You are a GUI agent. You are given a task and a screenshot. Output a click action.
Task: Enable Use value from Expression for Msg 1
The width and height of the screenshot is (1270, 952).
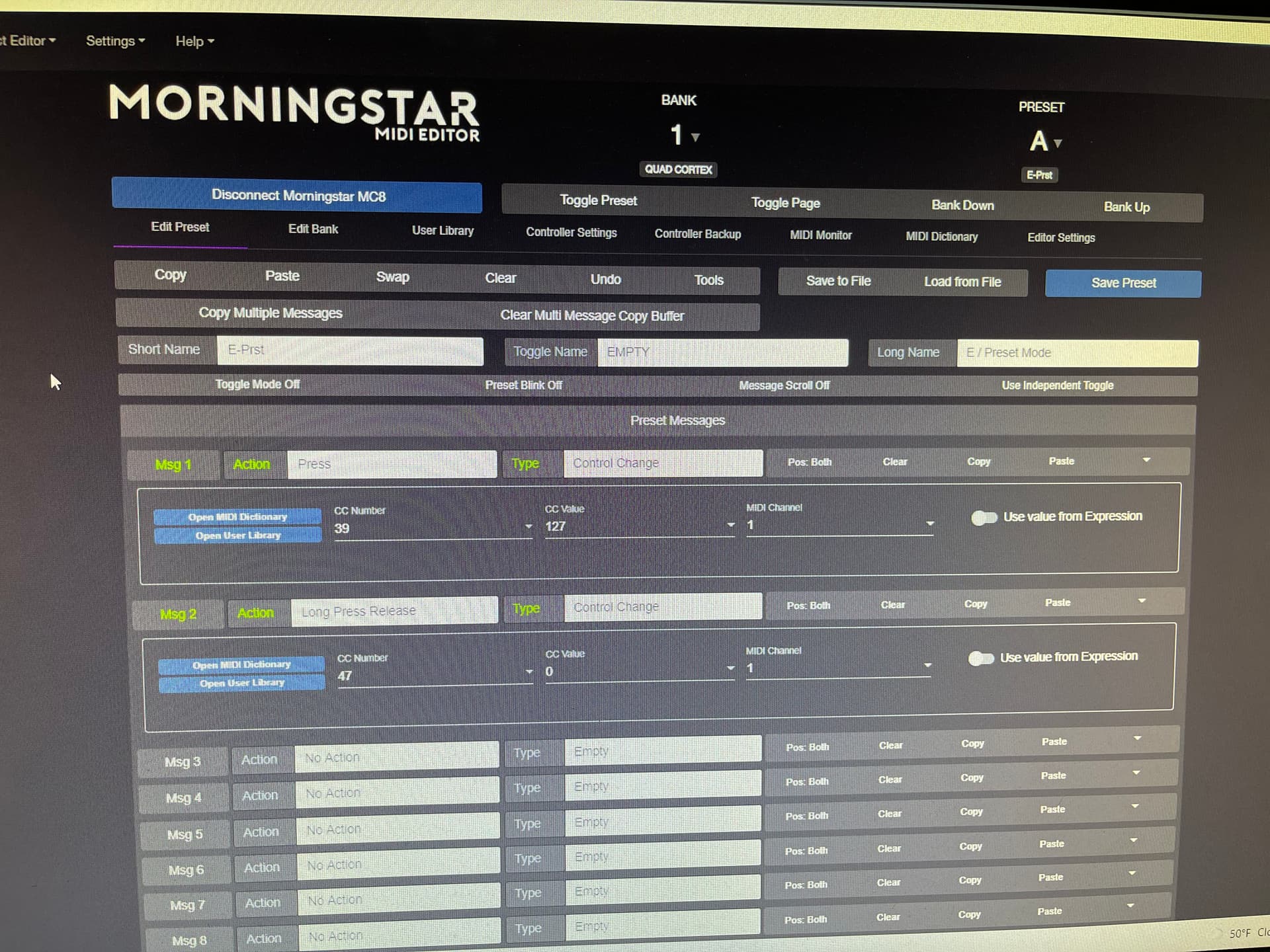(x=984, y=518)
